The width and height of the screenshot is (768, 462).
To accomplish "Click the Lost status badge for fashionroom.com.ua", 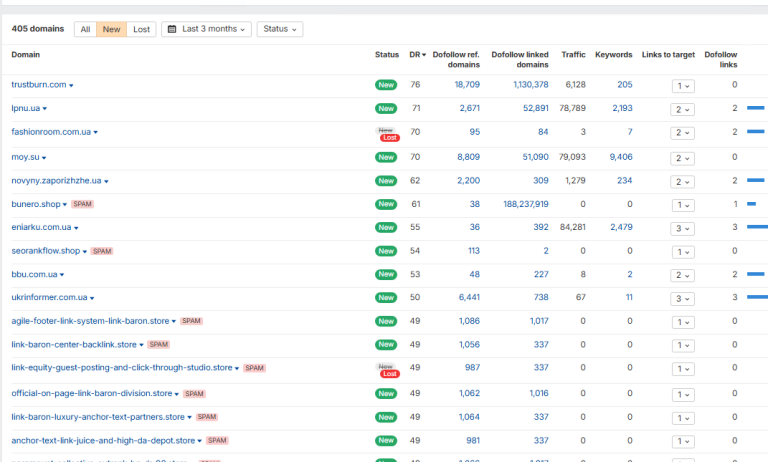I will pos(390,138).
